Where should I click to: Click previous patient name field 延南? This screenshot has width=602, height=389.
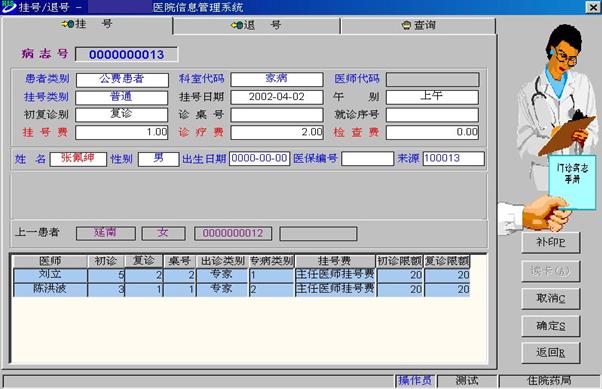(x=106, y=233)
